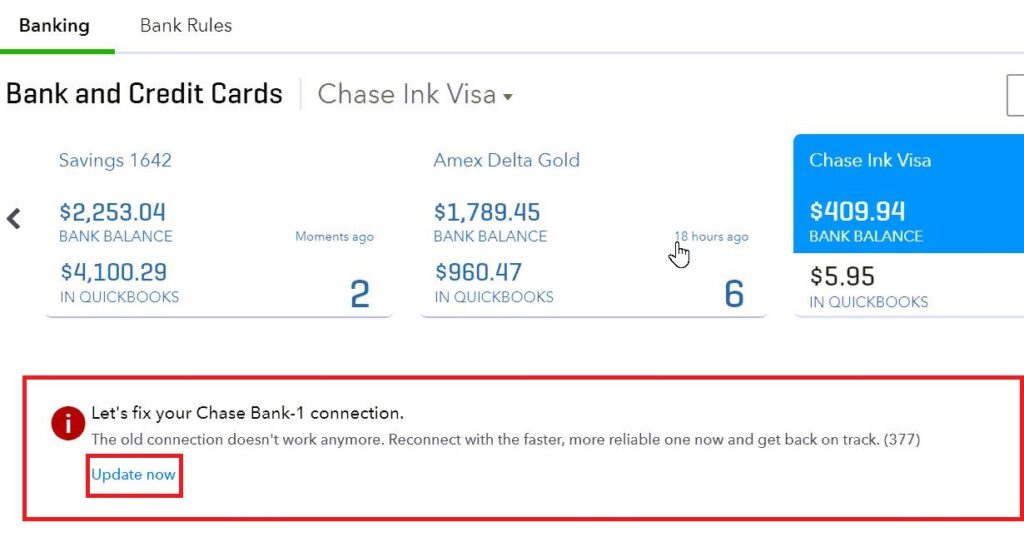Click the red error info icon
The height and width of the screenshot is (537, 1024).
tap(68, 424)
